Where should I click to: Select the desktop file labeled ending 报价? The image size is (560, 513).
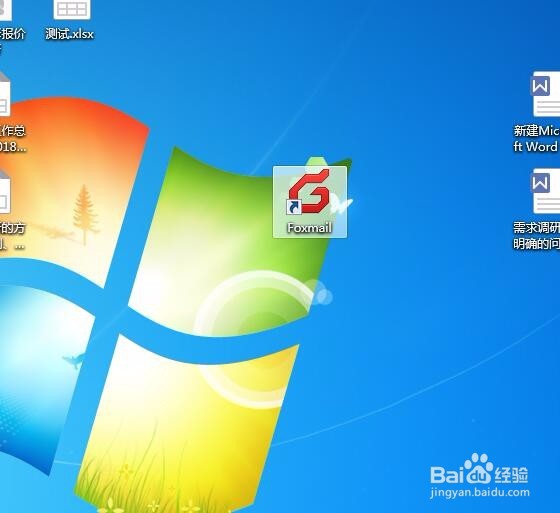(x=5, y=10)
